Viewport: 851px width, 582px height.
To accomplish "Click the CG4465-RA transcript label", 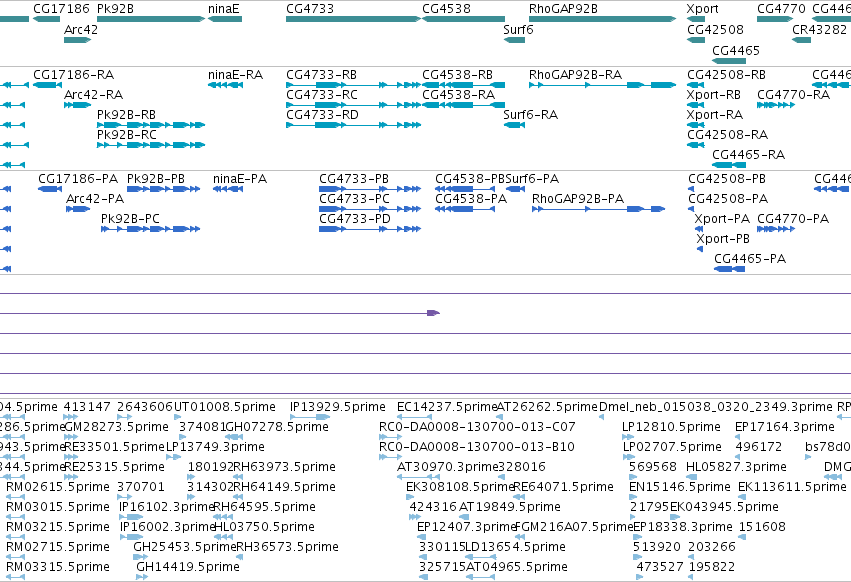I will click(x=748, y=155).
